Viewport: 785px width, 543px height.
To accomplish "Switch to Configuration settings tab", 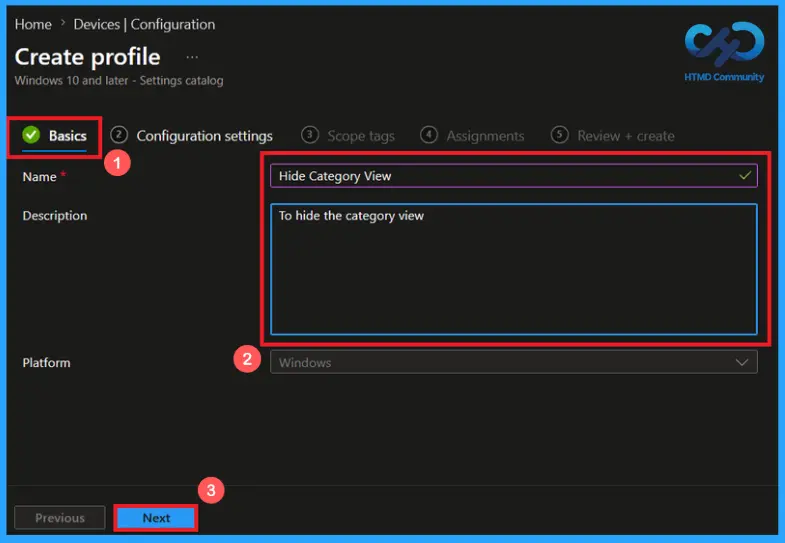I will coord(192,136).
